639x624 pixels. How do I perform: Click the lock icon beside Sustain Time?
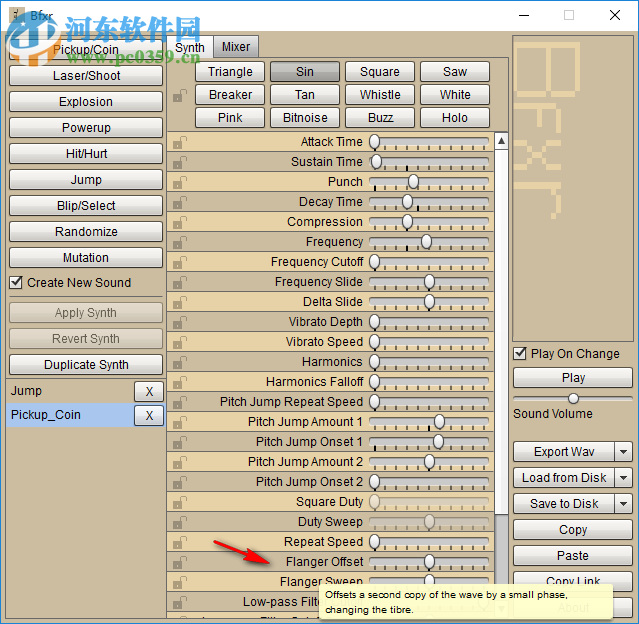coord(180,163)
